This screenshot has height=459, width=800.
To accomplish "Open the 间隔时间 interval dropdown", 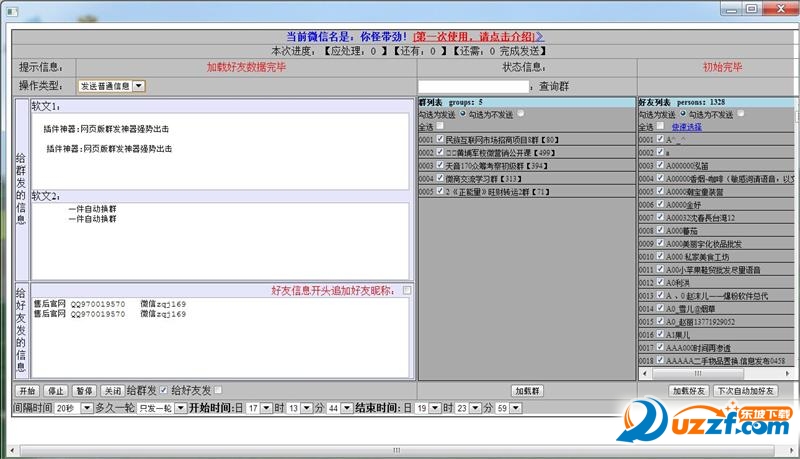I will pos(74,408).
